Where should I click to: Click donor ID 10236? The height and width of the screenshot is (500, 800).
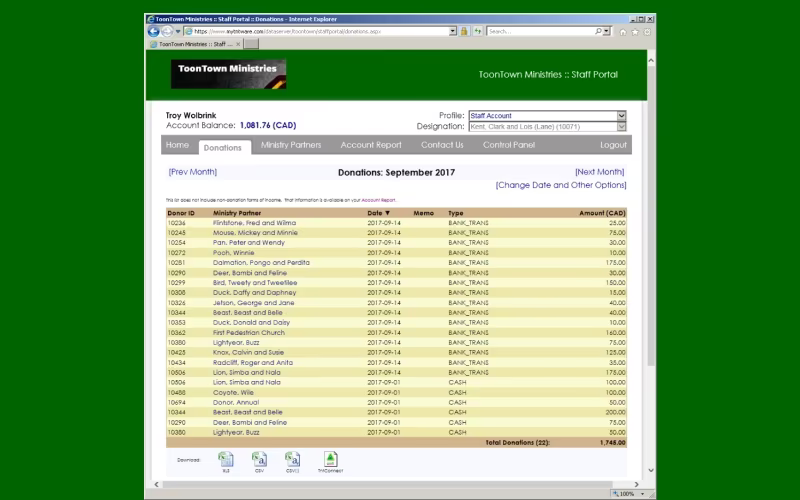point(177,223)
